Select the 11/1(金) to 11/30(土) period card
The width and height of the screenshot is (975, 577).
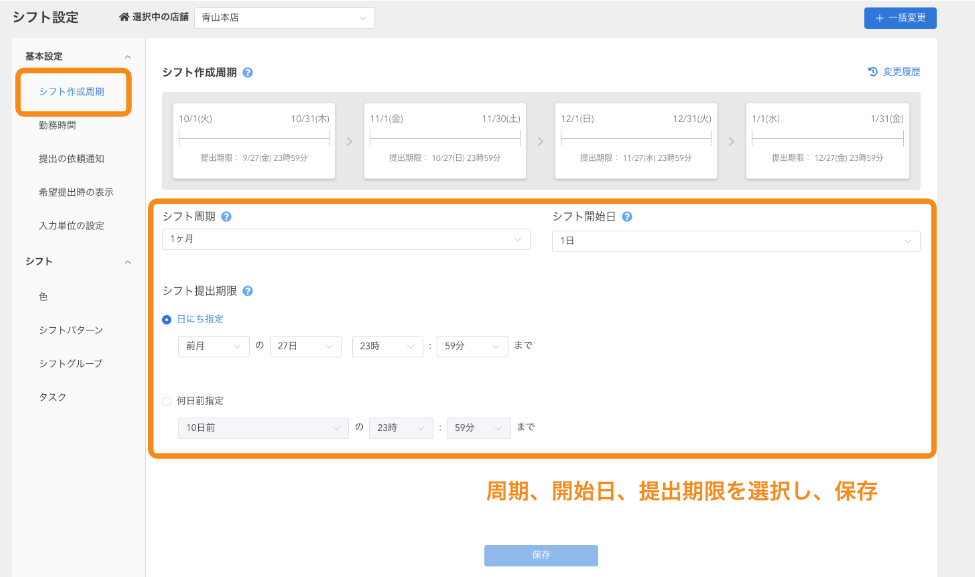pyautogui.click(x=445, y=141)
